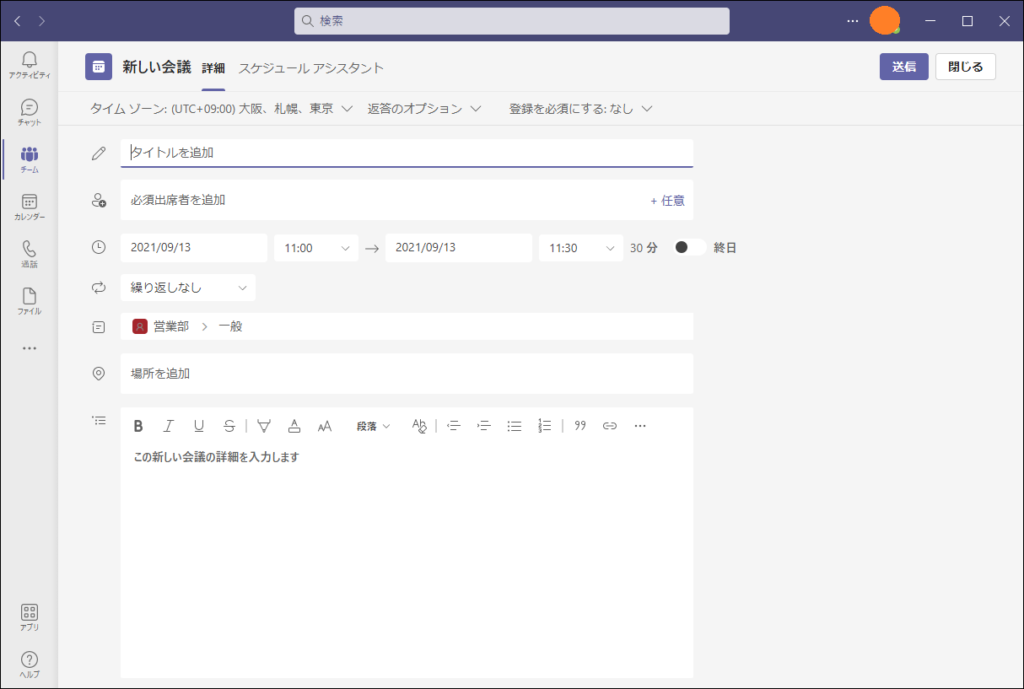Screen dimensions: 1024x689
Task: Click the search (検索) box
Action: [x=512, y=21]
